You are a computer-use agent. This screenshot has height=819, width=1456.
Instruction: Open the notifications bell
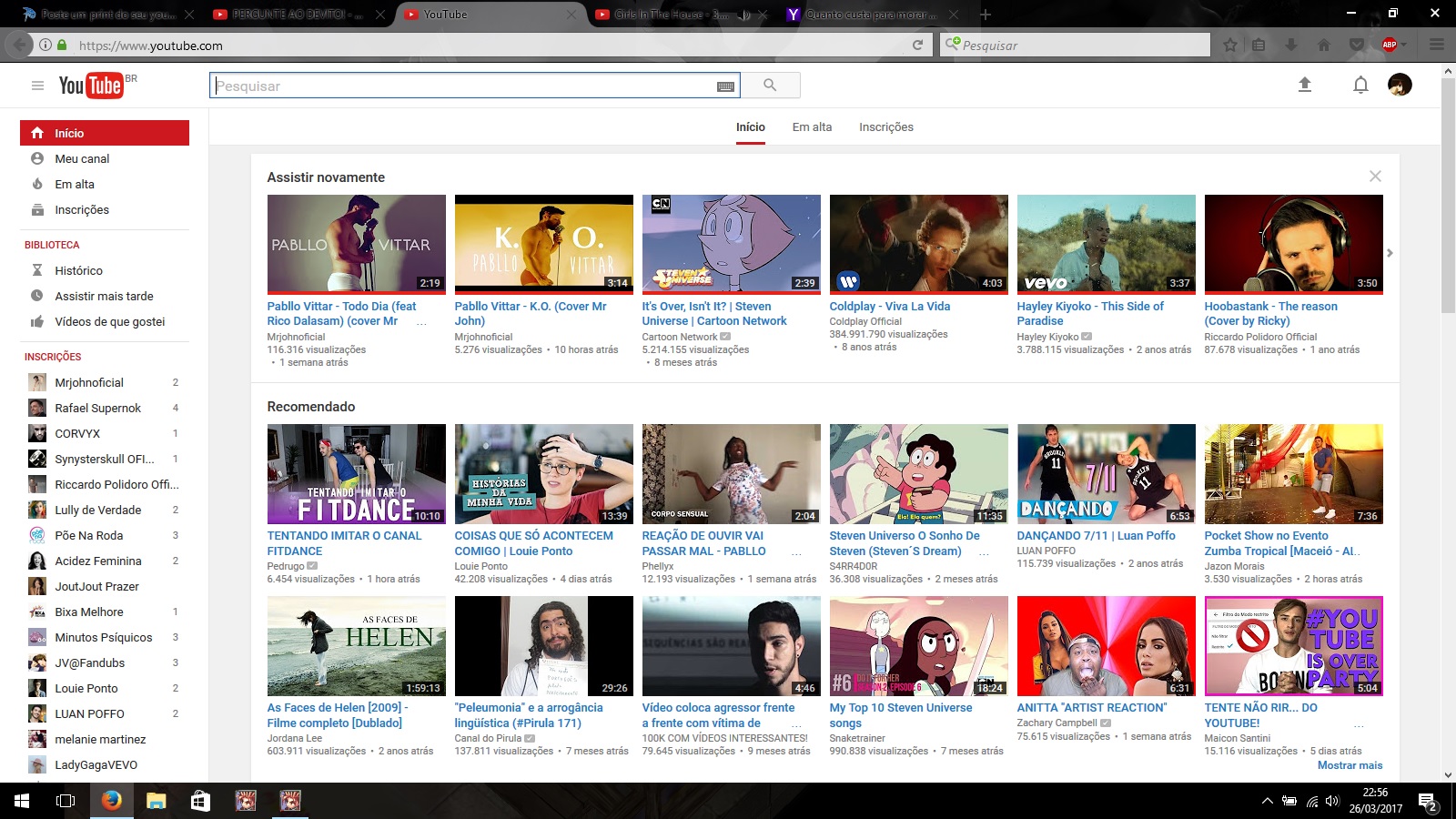1360,86
